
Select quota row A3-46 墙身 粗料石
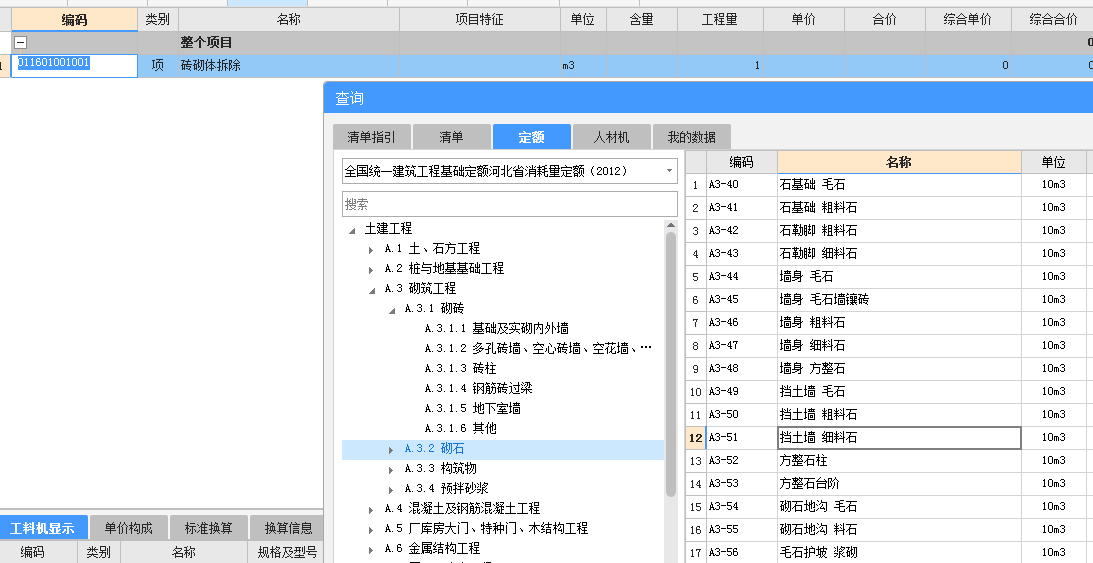(889, 323)
